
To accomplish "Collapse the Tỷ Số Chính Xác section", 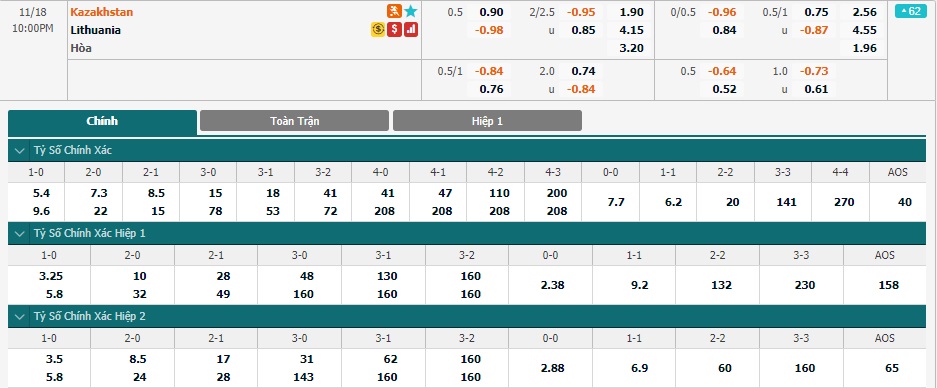I will pos(20,151).
